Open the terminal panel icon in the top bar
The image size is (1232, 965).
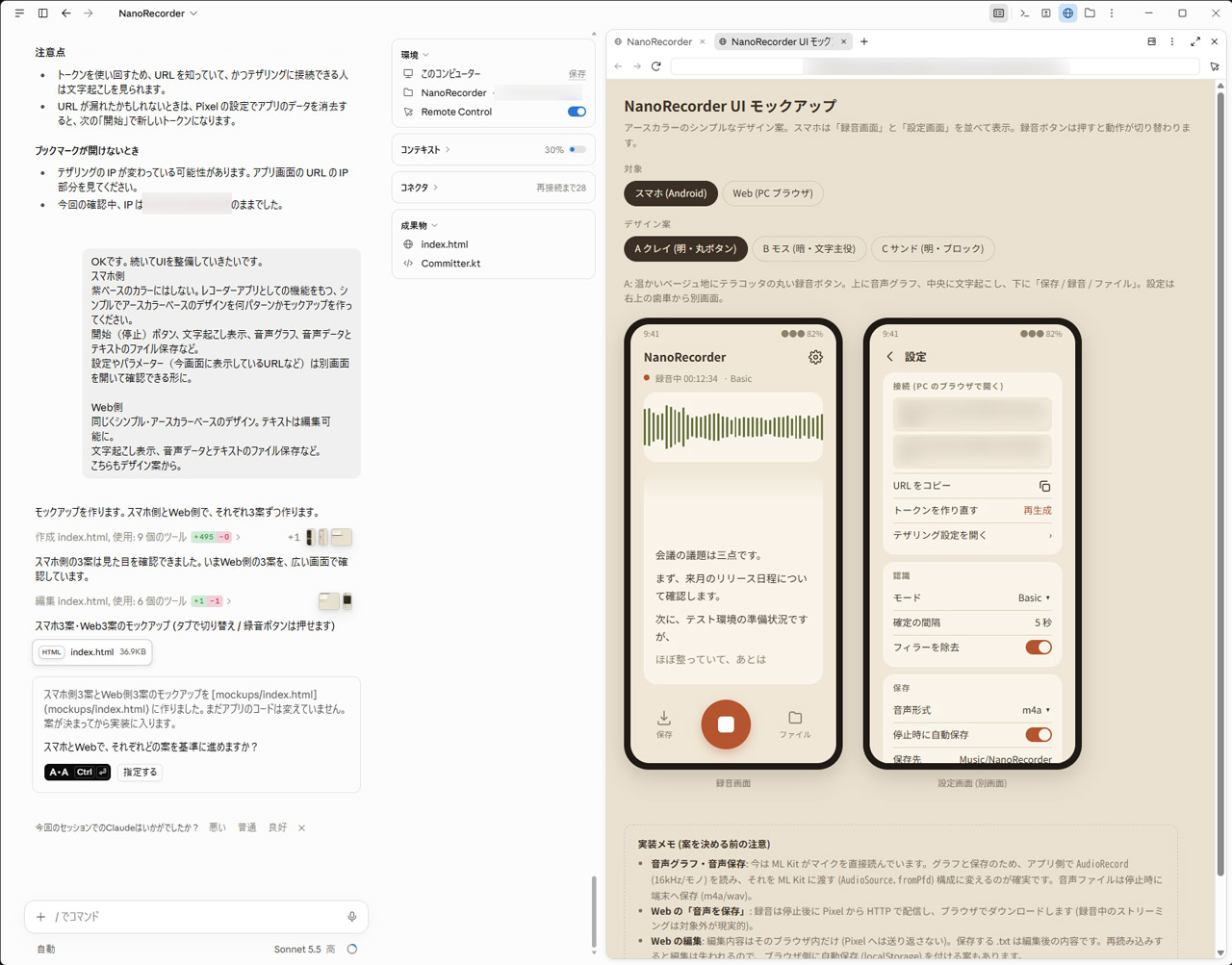tap(1024, 13)
